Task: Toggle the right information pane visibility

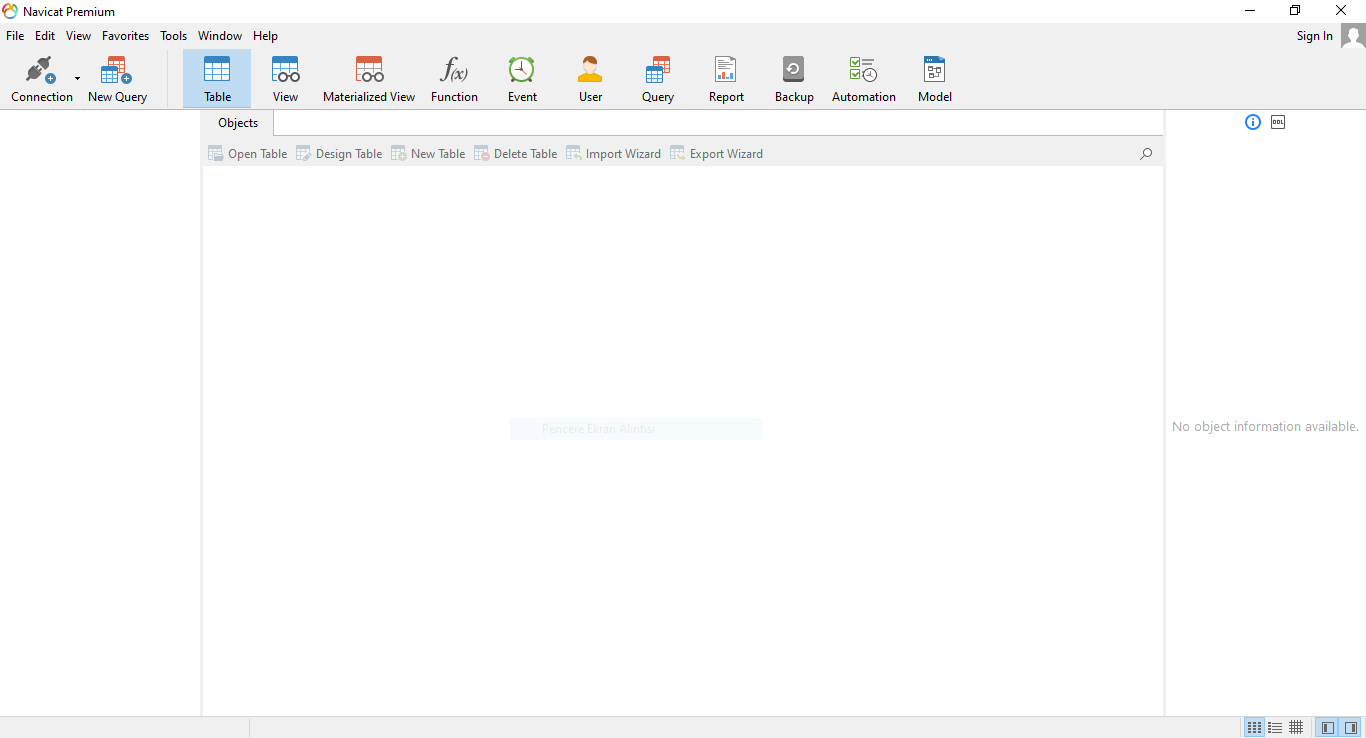Action: [1351, 727]
